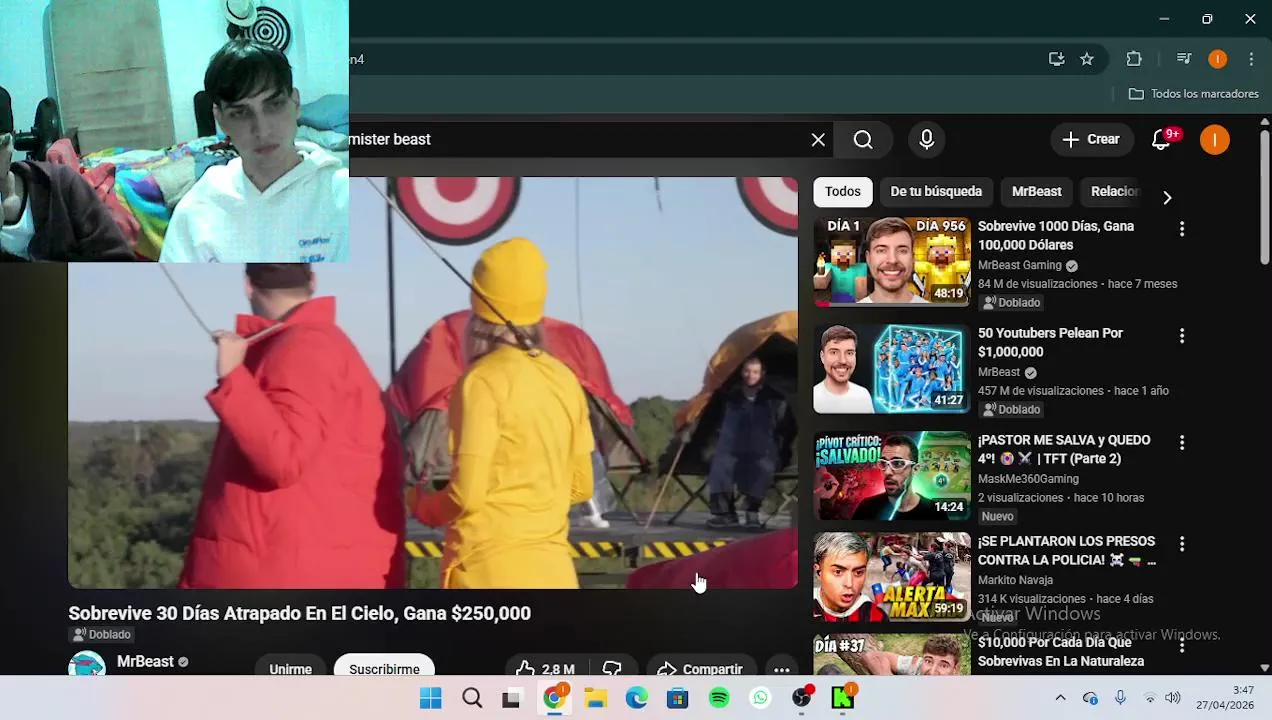The width and height of the screenshot is (1272, 720).
Task: Dislike the video with thumbs-down
Action: 612,667
